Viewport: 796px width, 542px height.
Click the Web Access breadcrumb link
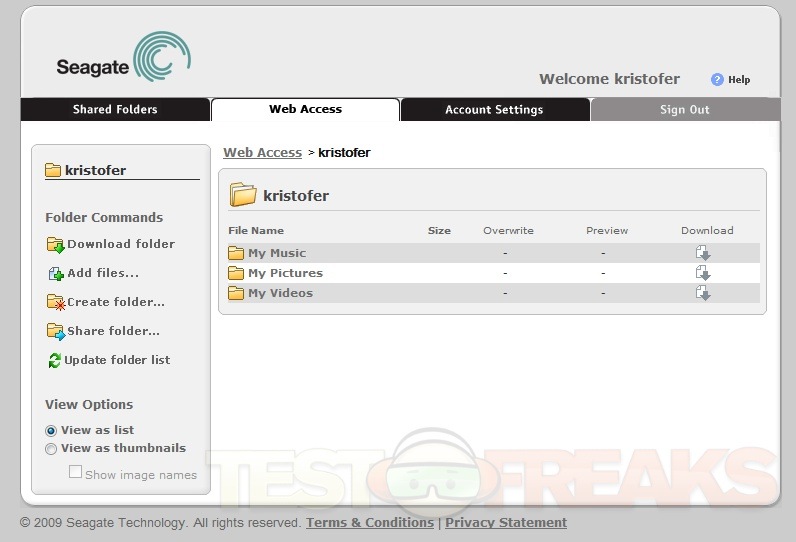coord(262,153)
